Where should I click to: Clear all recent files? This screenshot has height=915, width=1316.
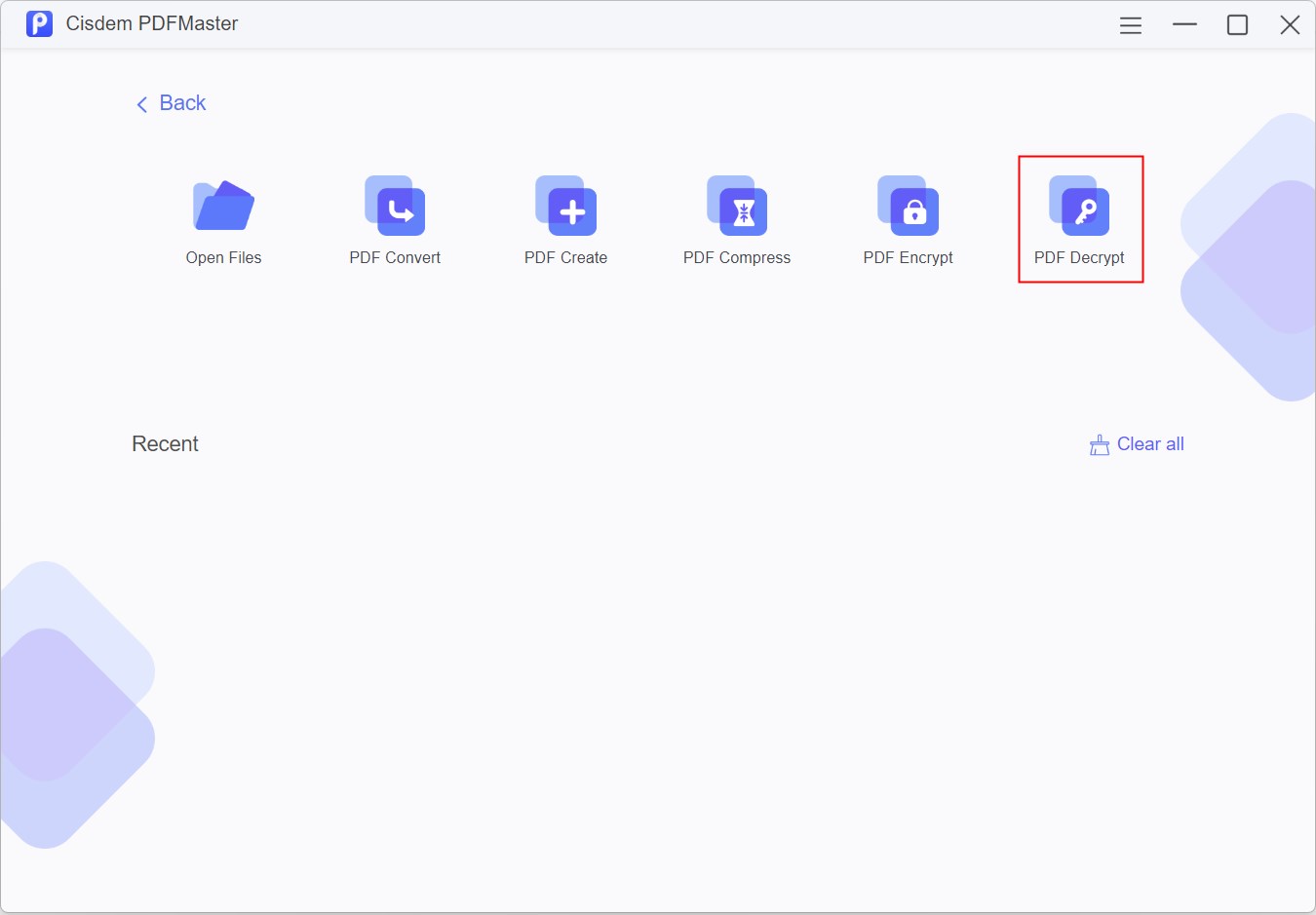tap(1150, 443)
